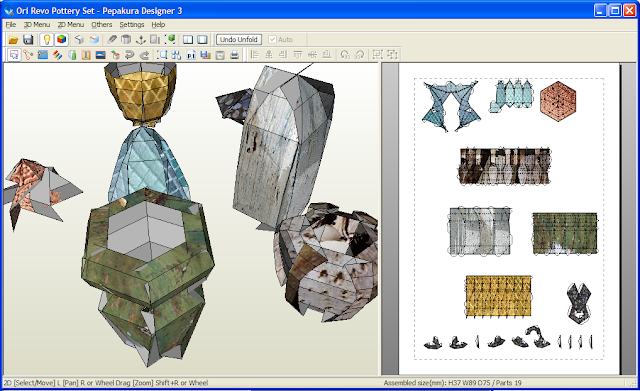Click the align bottom icon
The width and height of the screenshot is (640, 391).
(327, 55)
